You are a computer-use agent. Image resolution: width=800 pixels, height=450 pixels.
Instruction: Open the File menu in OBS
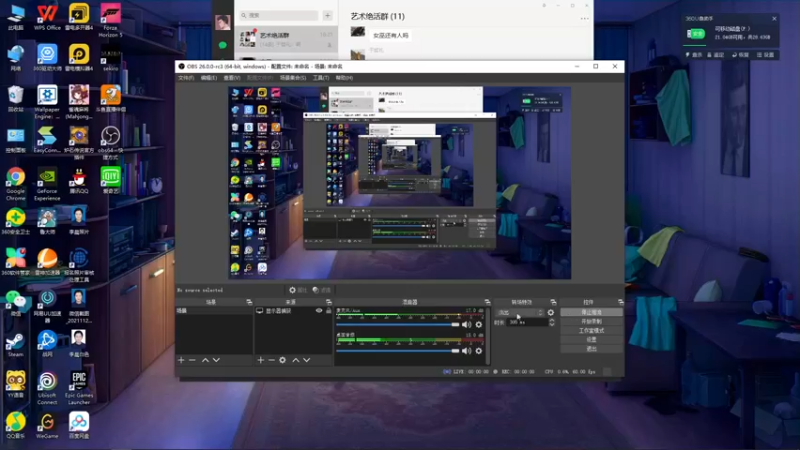click(186, 78)
